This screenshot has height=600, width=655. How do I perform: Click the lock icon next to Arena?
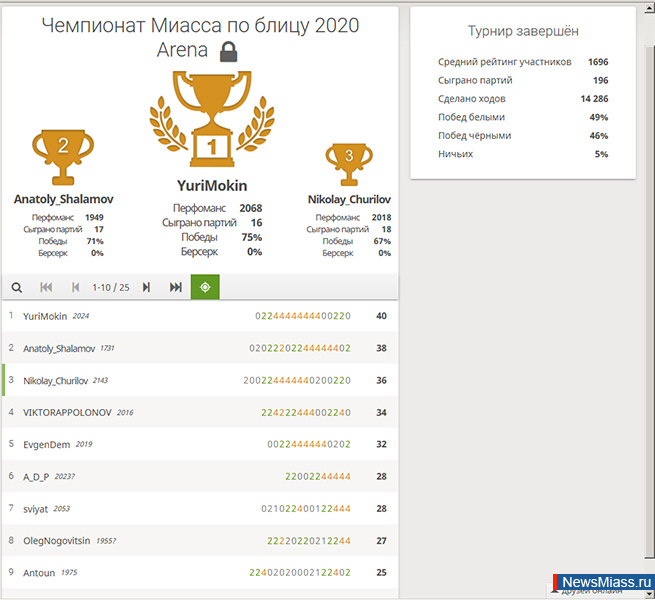pyautogui.click(x=228, y=51)
